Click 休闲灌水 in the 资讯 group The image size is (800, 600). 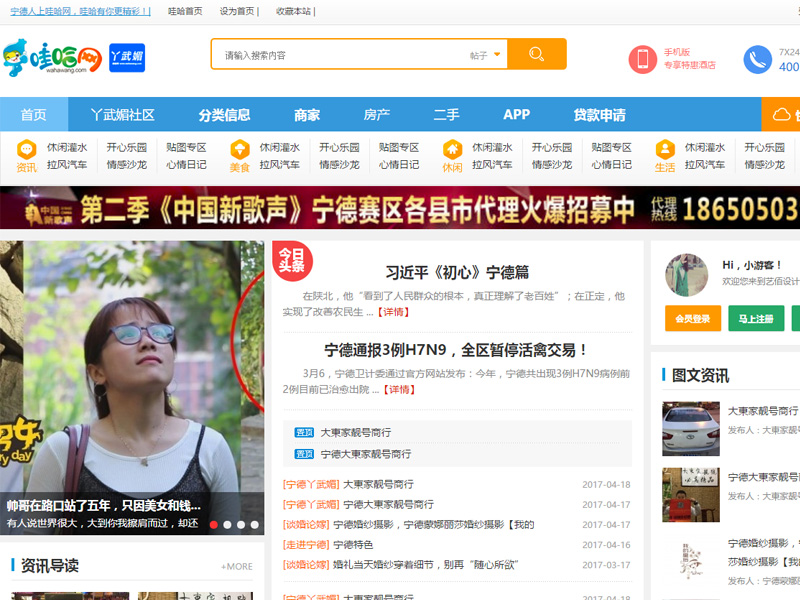coord(67,147)
